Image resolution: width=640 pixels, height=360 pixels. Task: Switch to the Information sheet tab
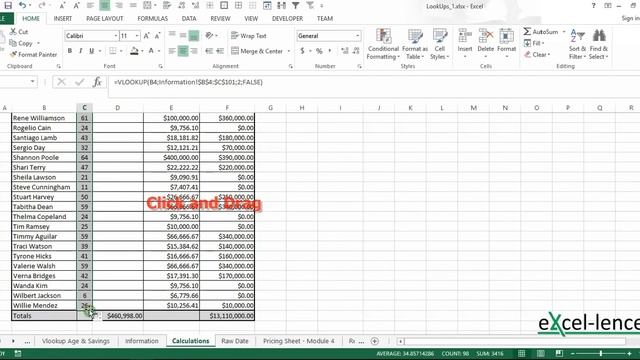coord(142,341)
